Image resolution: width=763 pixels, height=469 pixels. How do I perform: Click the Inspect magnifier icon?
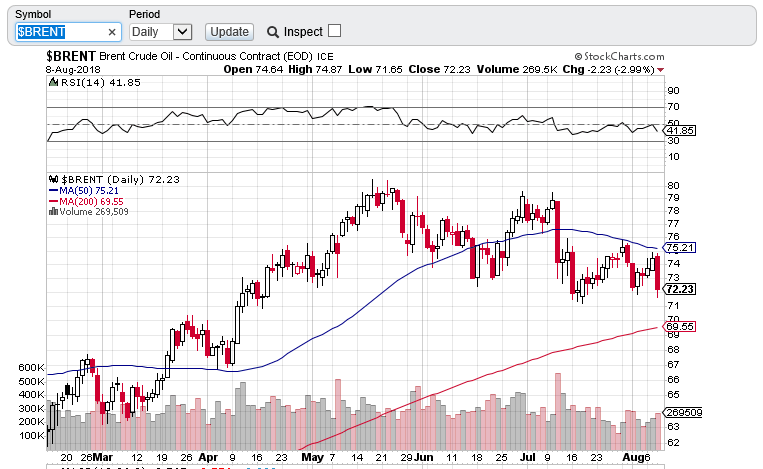click(x=273, y=32)
